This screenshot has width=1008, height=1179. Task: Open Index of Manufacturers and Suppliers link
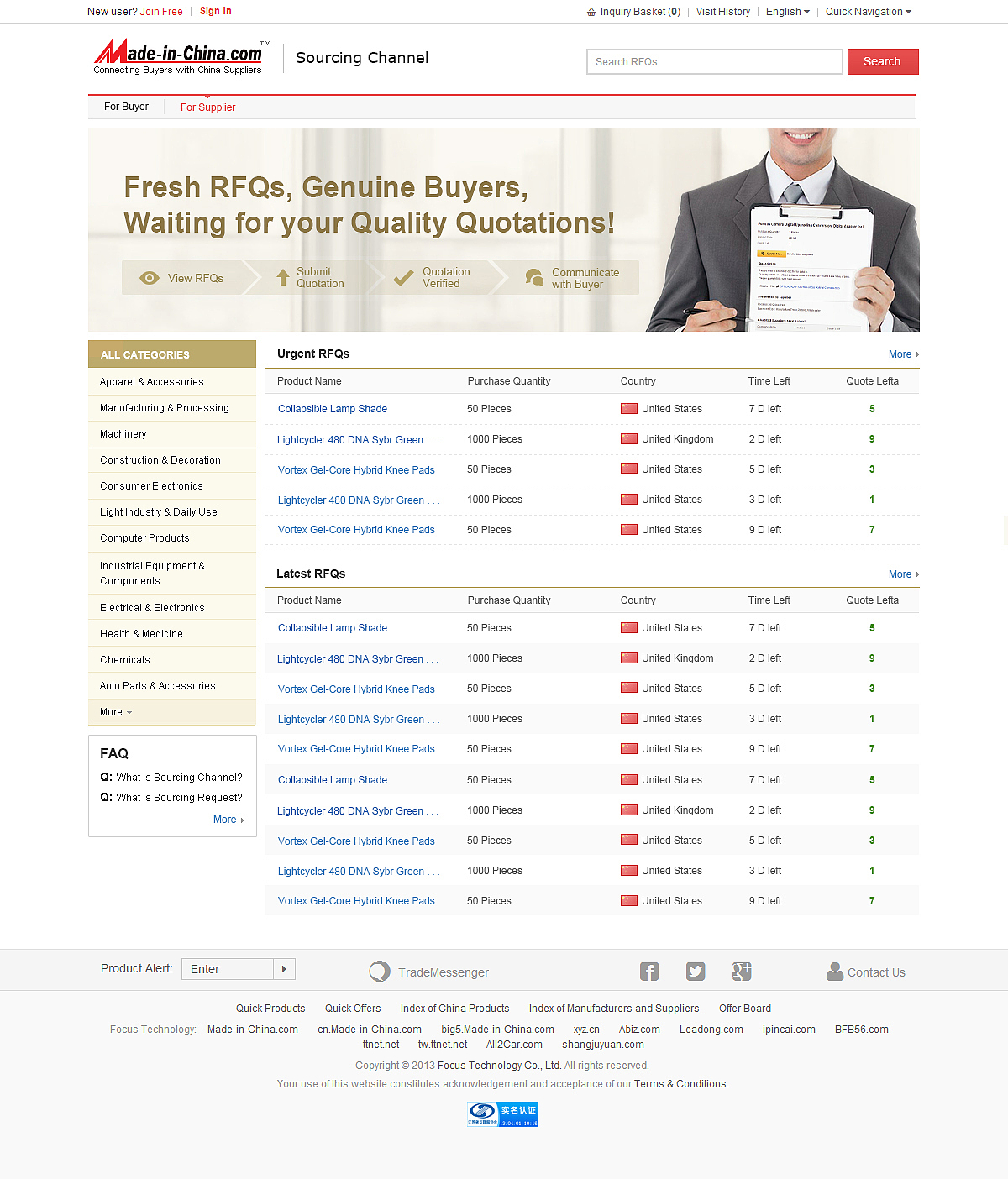(x=614, y=1009)
